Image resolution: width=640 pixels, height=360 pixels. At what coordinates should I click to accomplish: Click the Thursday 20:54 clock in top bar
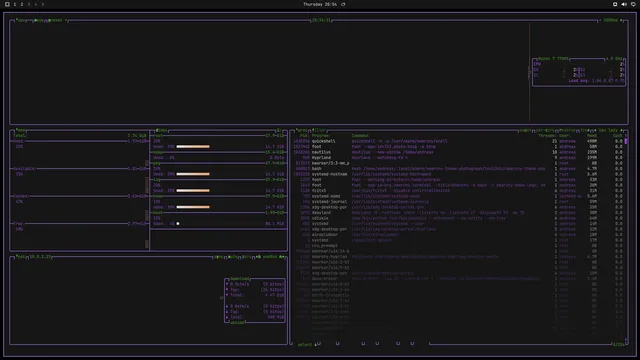pyautogui.click(x=320, y=4)
